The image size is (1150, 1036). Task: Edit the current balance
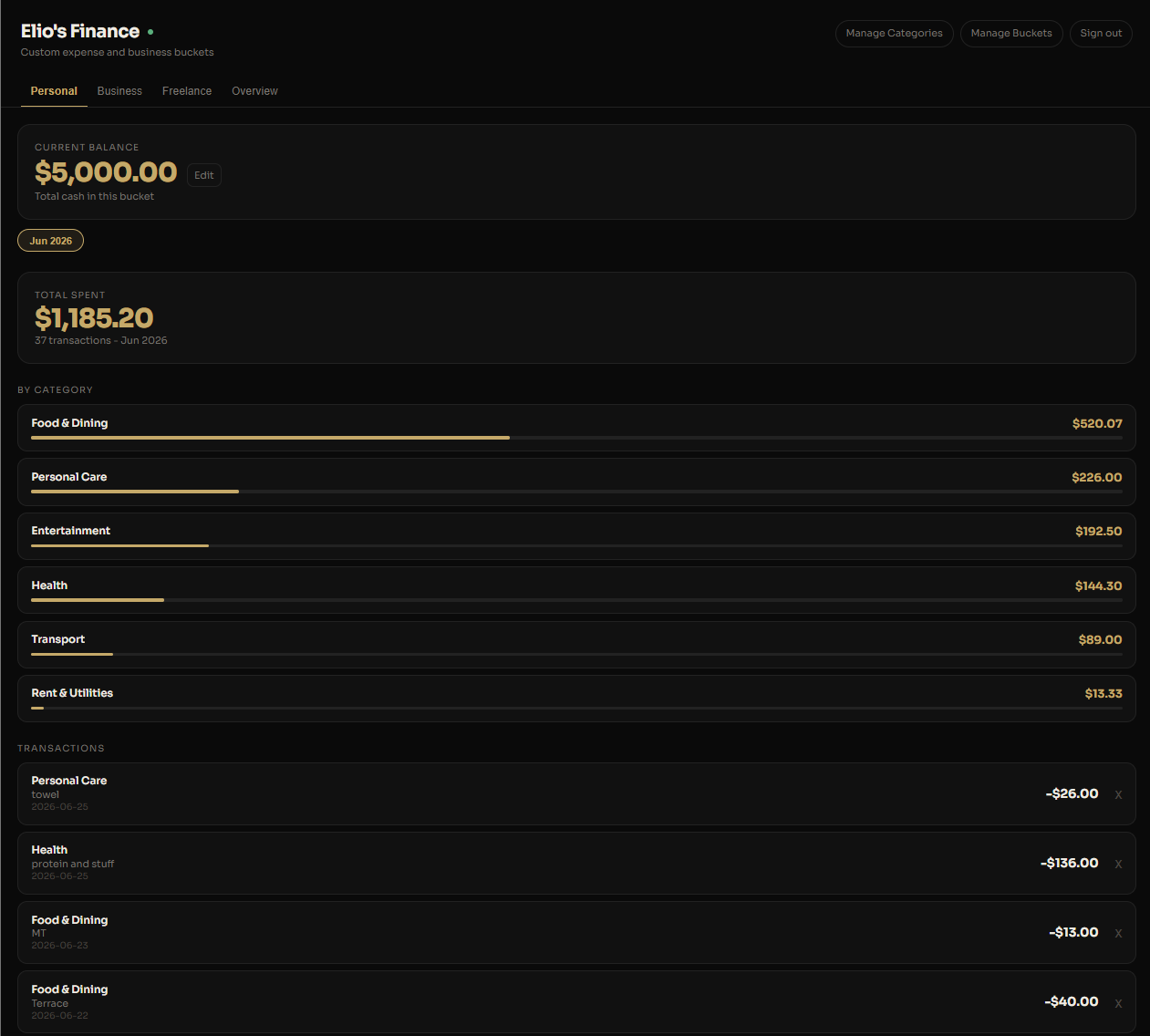coord(204,175)
